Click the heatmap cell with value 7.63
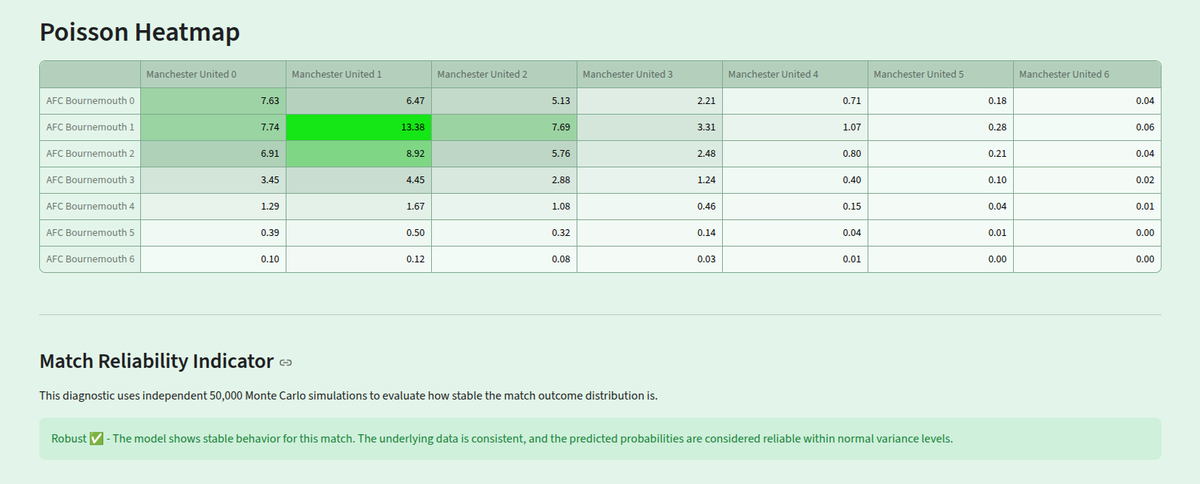Image resolution: width=1200 pixels, height=484 pixels. [213, 101]
